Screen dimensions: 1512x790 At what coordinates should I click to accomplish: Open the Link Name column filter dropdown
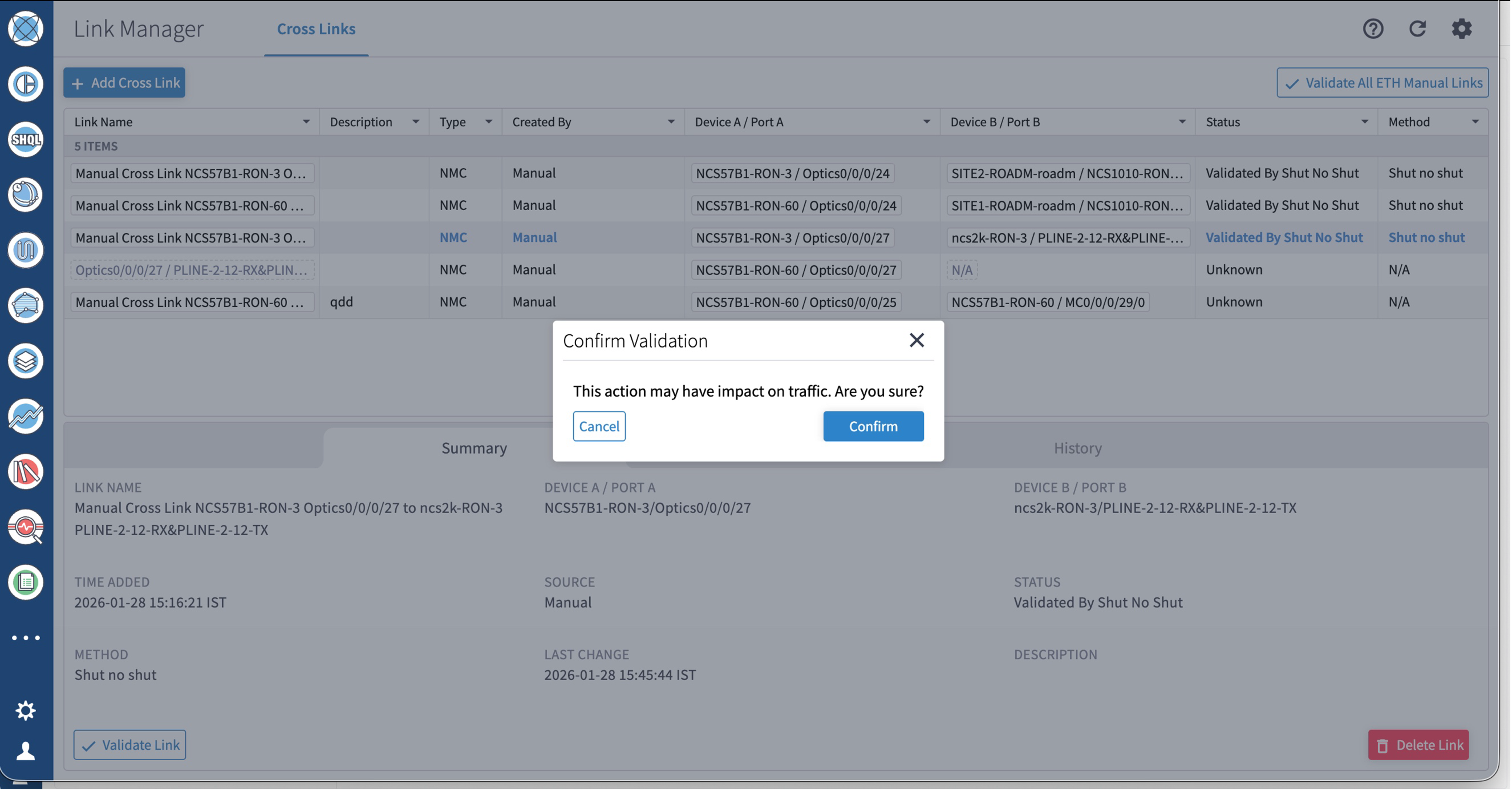pyautogui.click(x=306, y=122)
